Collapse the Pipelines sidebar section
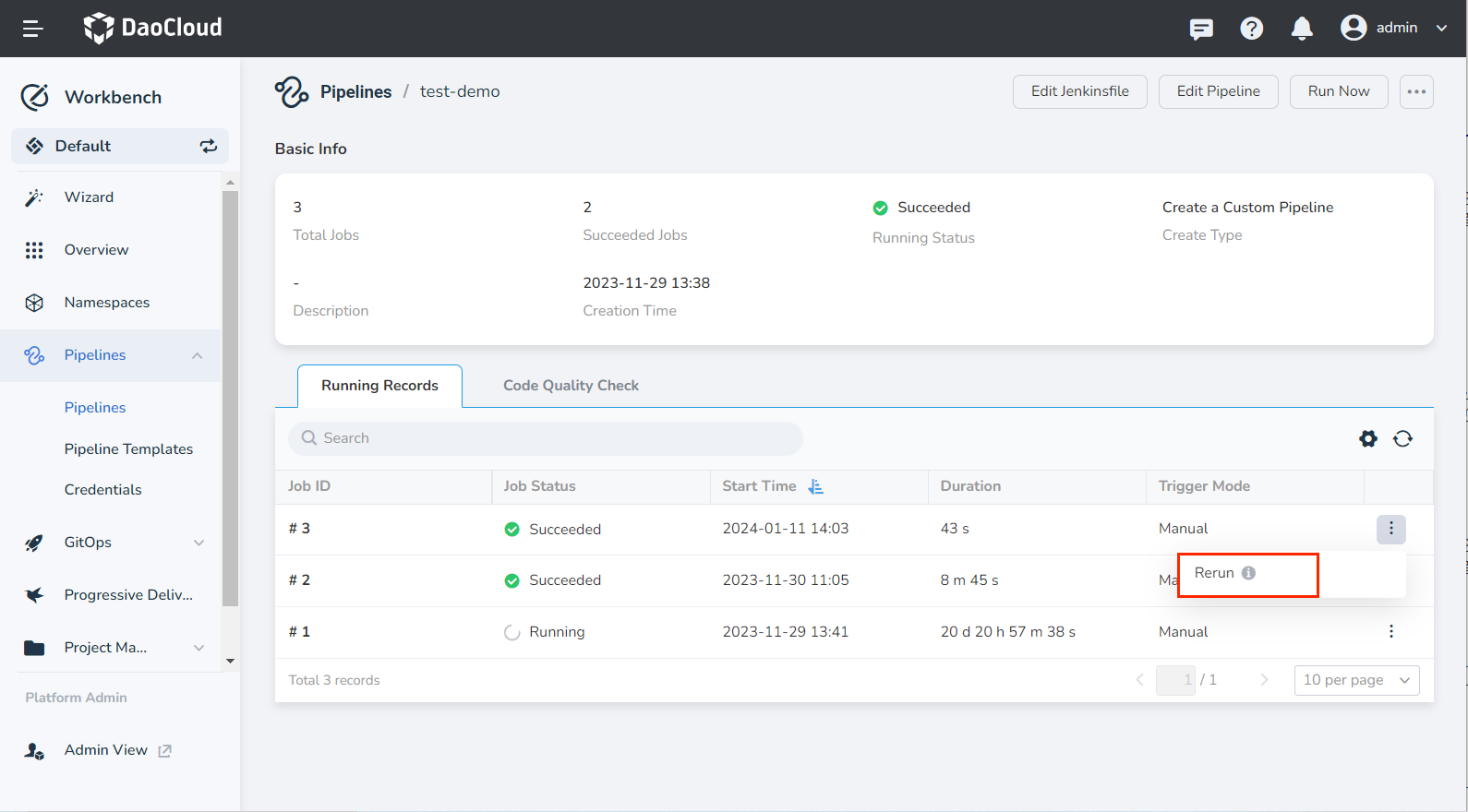This screenshot has width=1468, height=812. pos(197,355)
